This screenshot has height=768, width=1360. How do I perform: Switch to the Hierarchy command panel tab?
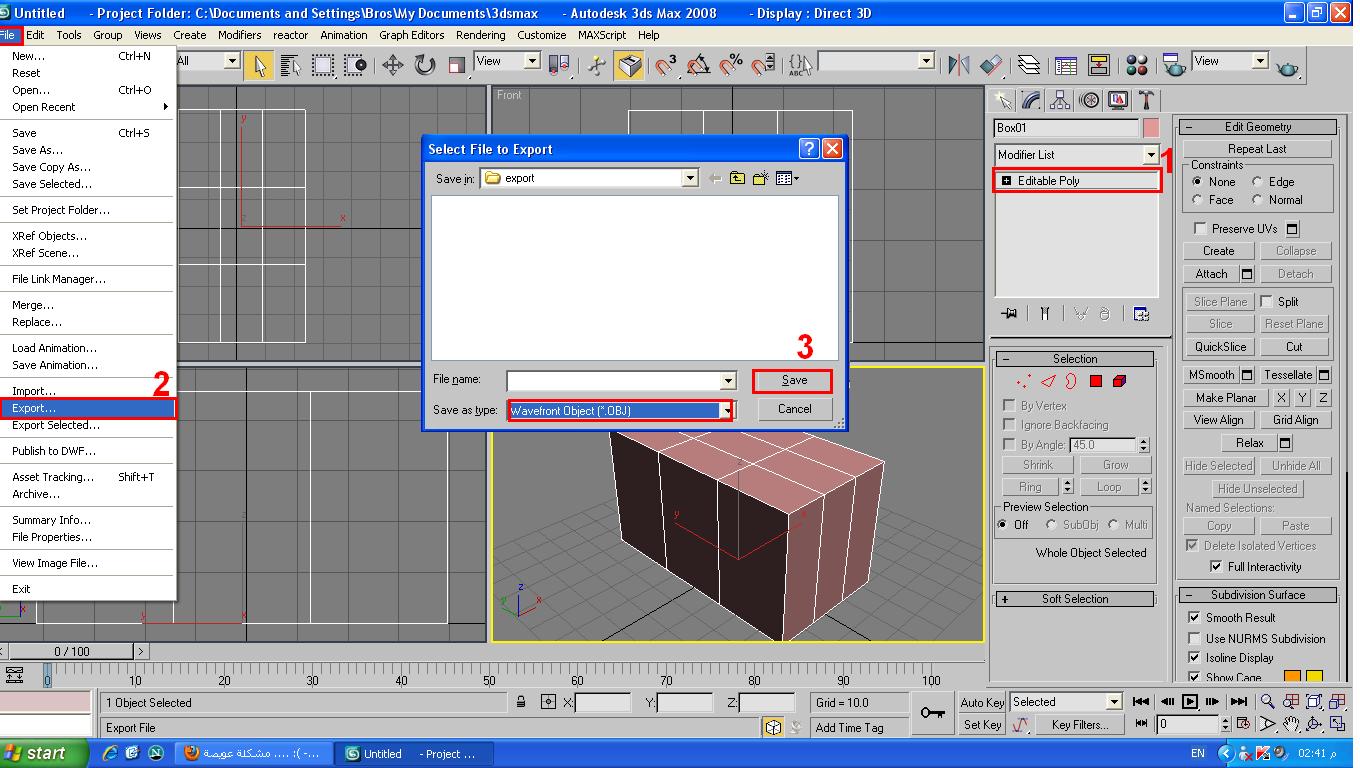[1060, 100]
